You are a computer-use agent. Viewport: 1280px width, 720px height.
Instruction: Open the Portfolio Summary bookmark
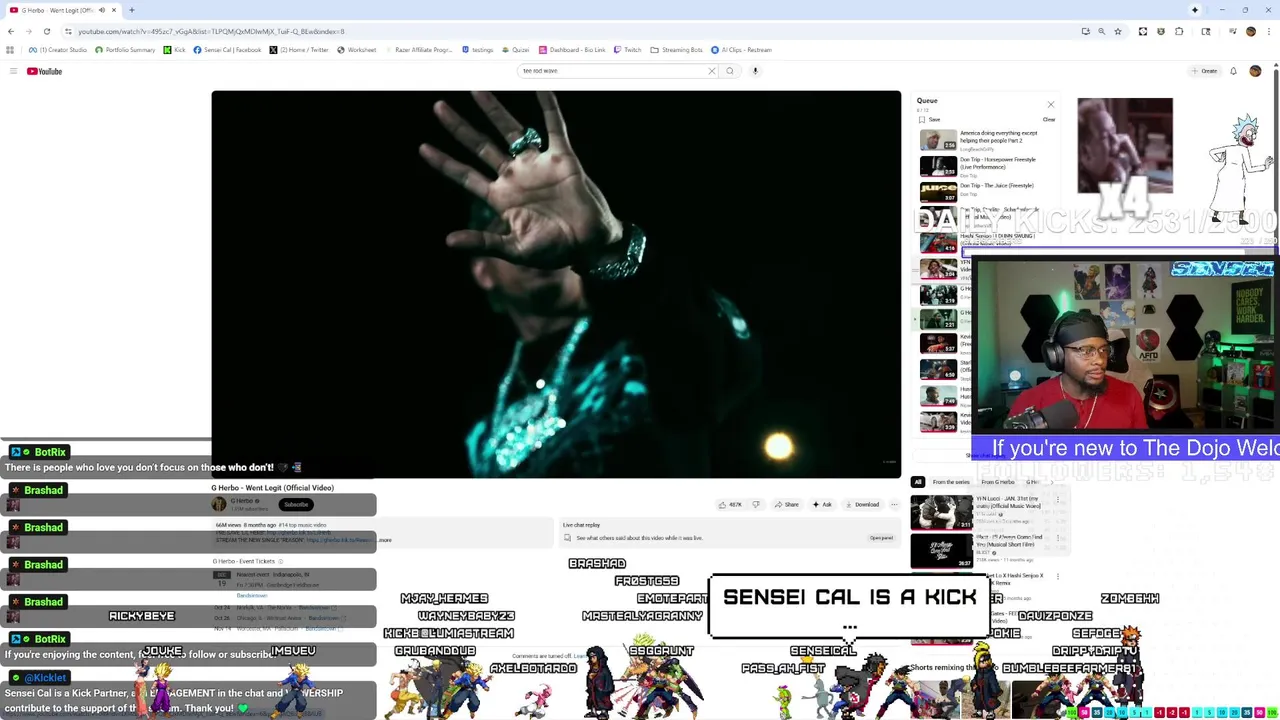125,50
